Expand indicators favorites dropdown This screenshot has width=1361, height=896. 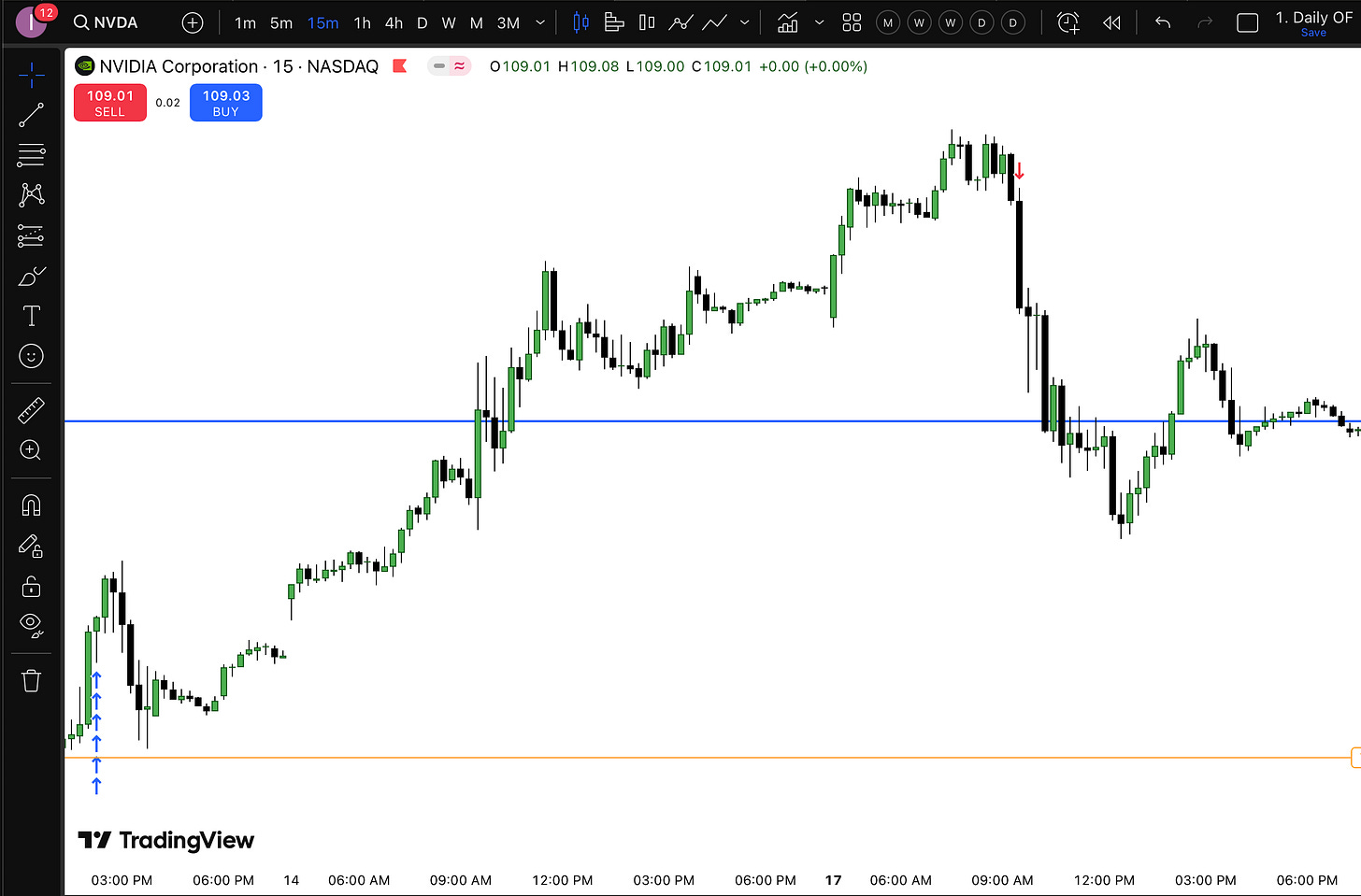coord(820,22)
